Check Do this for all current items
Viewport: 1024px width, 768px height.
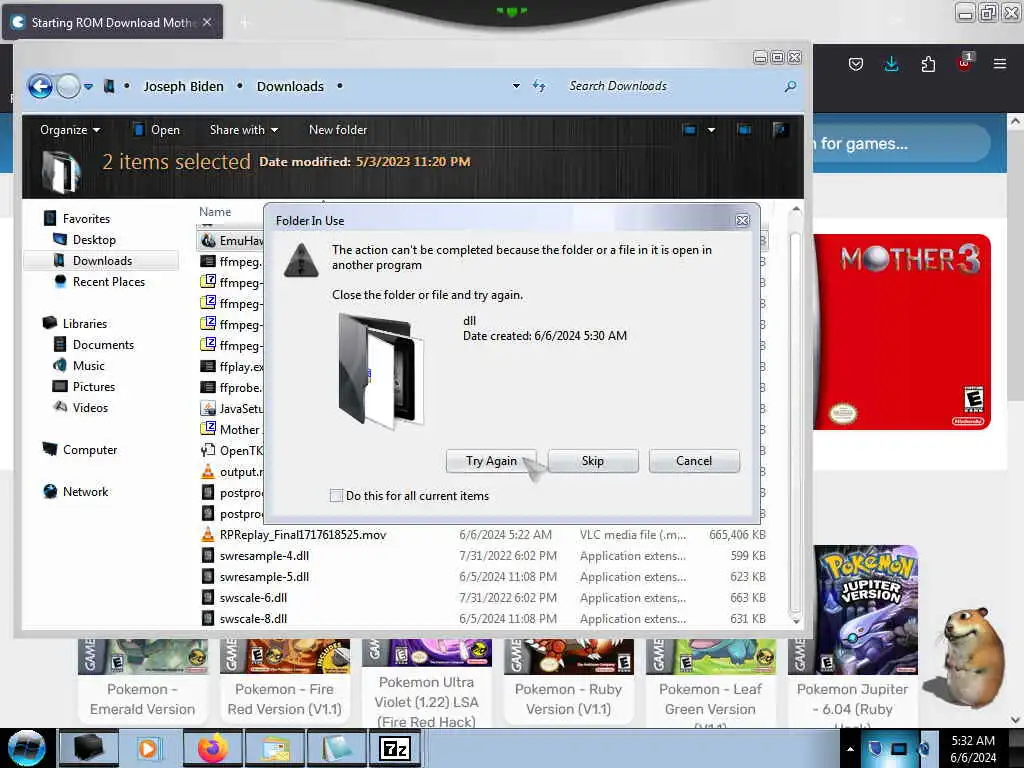pyautogui.click(x=336, y=496)
